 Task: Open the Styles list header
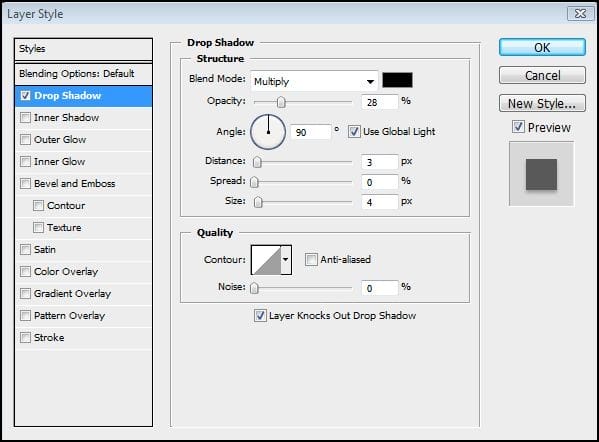coord(83,49)
